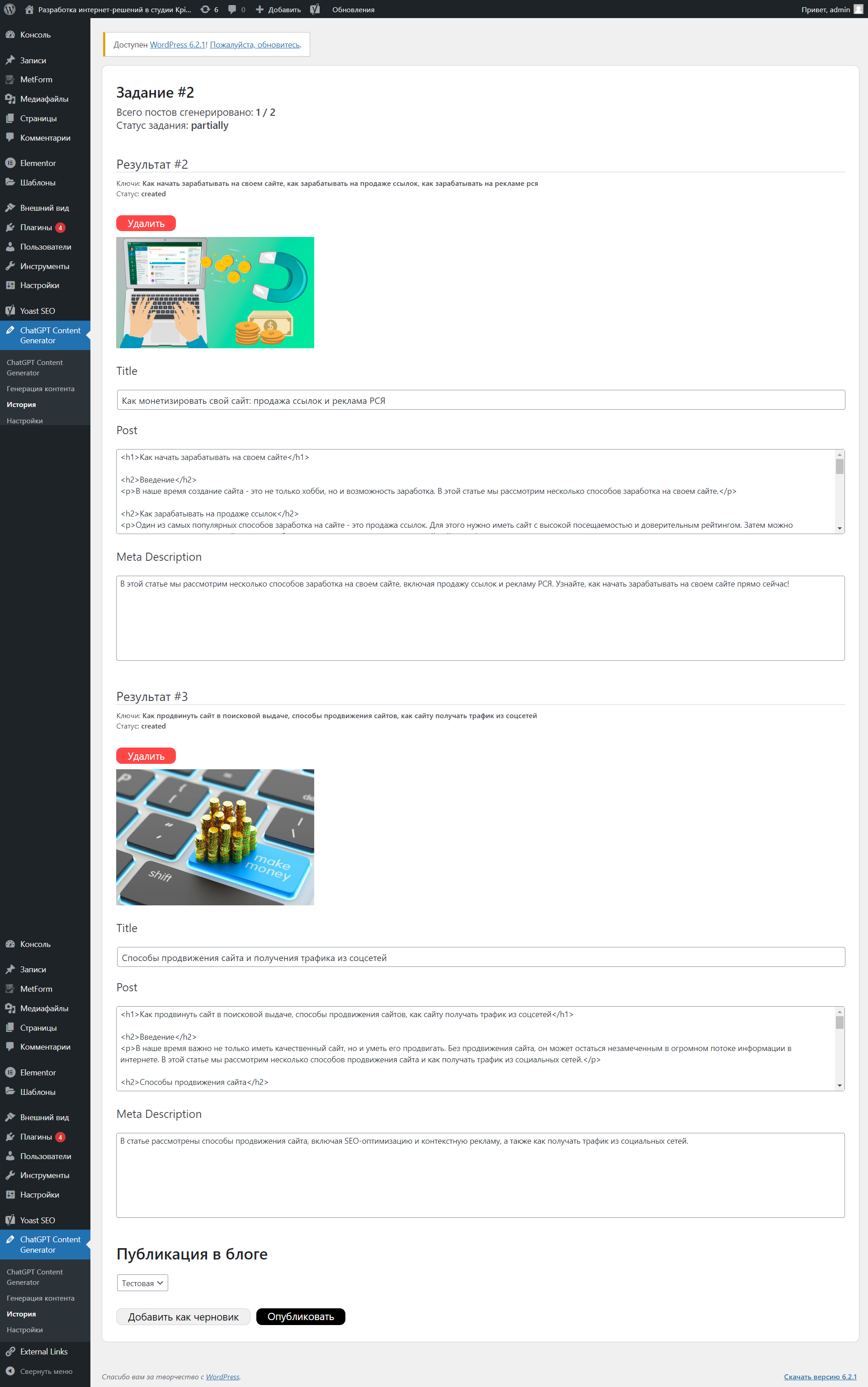Open Настройки under ChatGPT Content Generator submenu
This screenshot has height=1387, width=868.
click(x=25, y=421)
